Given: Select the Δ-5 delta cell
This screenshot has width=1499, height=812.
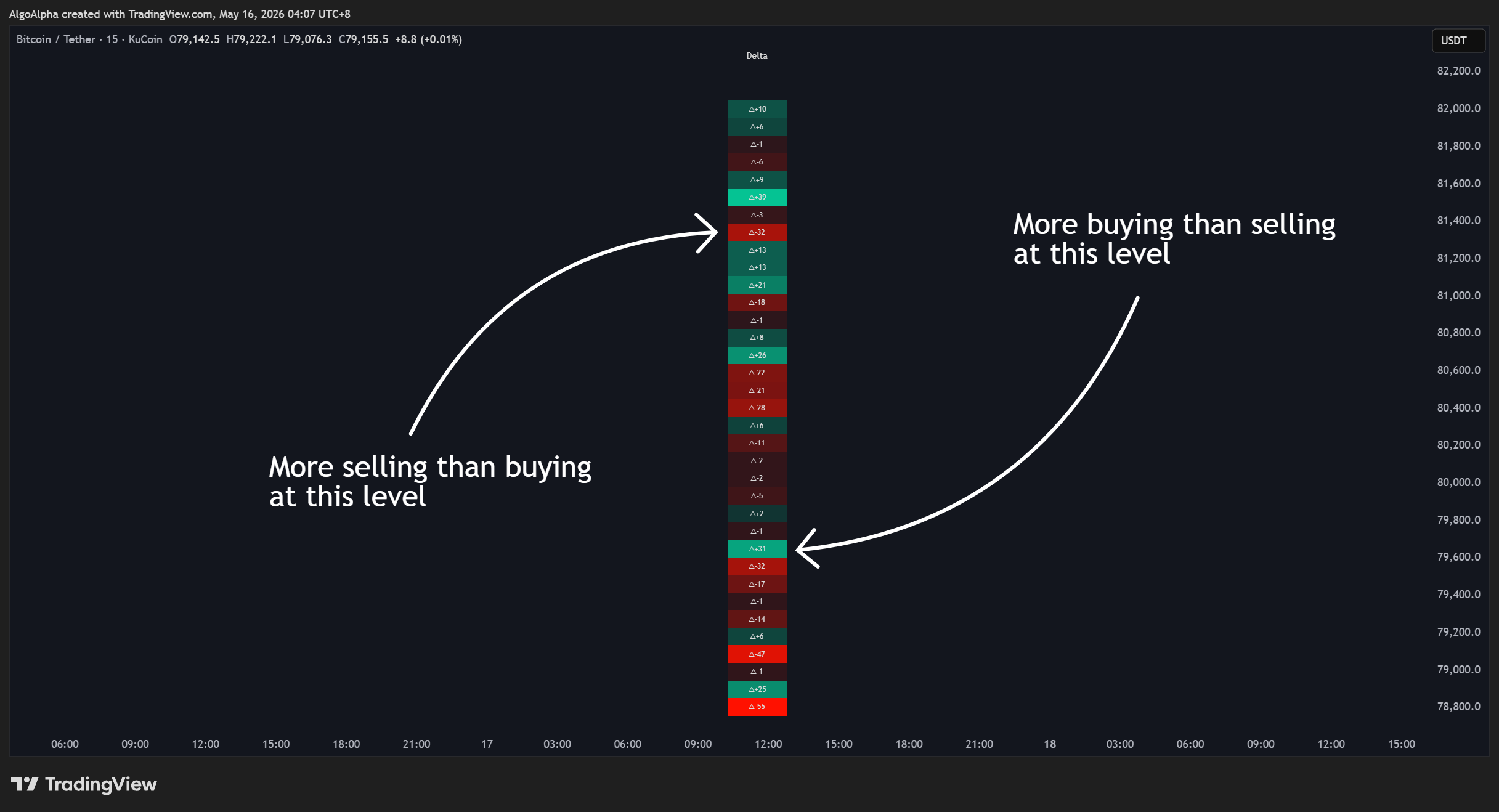Looking at the screenshot, I should pyautogui.click(x=757, y=496).
